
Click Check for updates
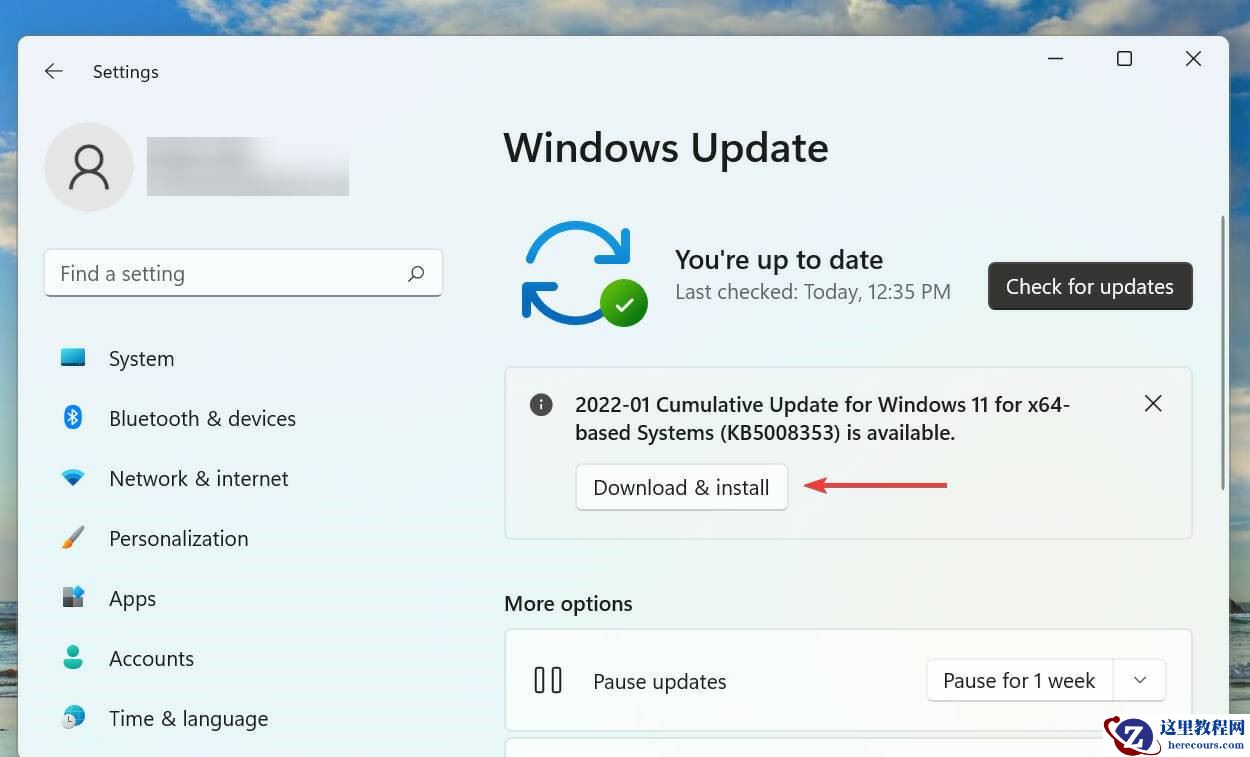click(1089, 286)
